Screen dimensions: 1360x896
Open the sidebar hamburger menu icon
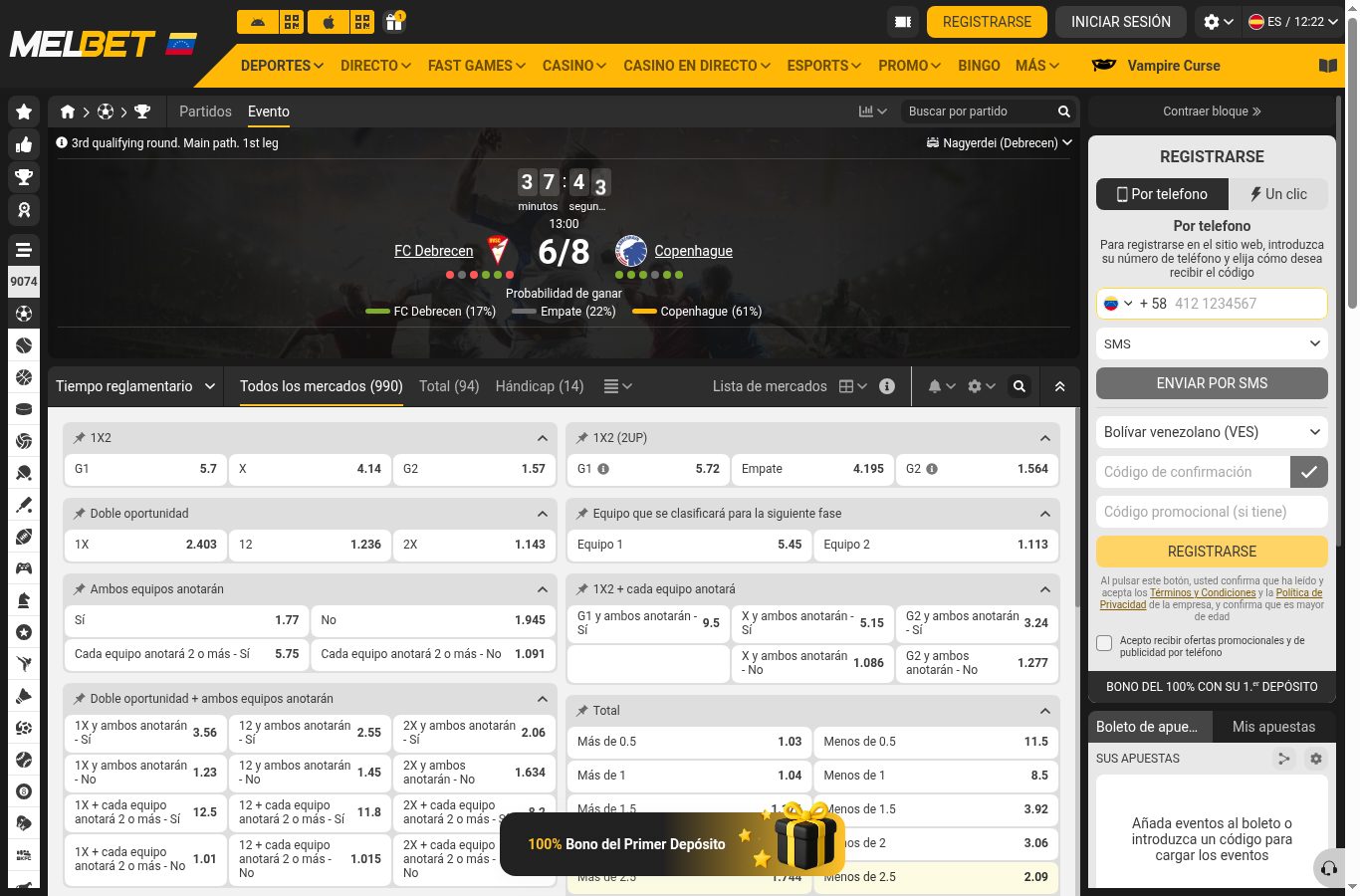pos(24,250)
